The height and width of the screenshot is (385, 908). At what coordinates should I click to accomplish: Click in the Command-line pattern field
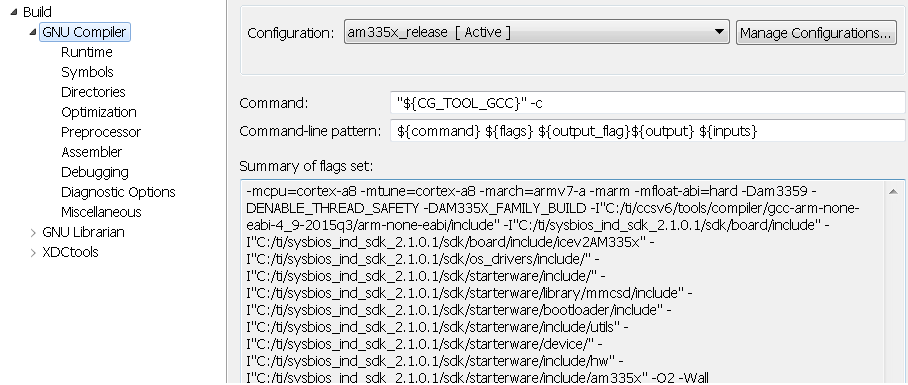coord(647,131)
